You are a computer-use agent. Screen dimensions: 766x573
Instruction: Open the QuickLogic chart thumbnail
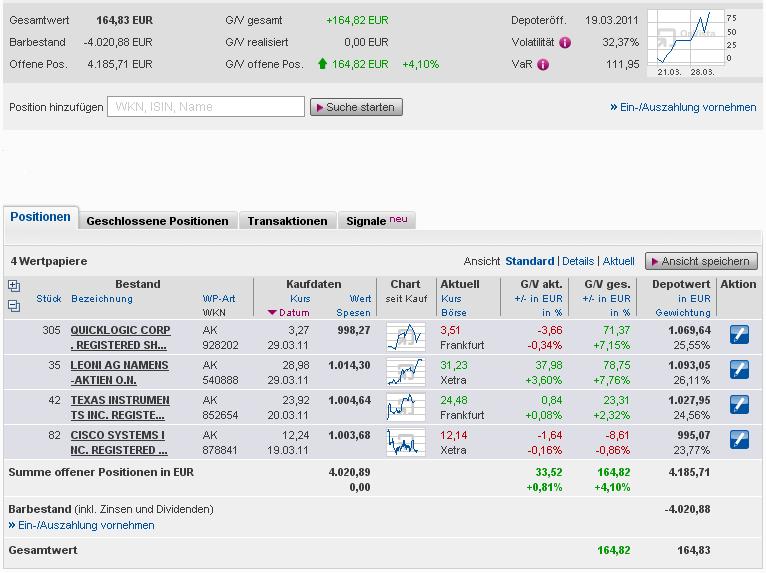405,336
